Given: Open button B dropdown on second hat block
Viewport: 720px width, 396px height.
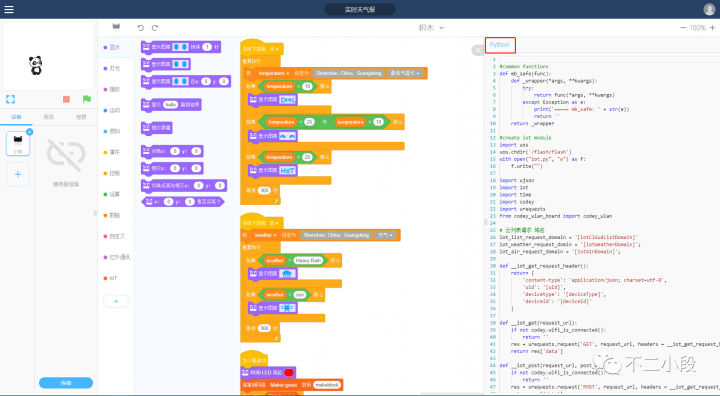Looking at the screenshot, I should [274, 223].
